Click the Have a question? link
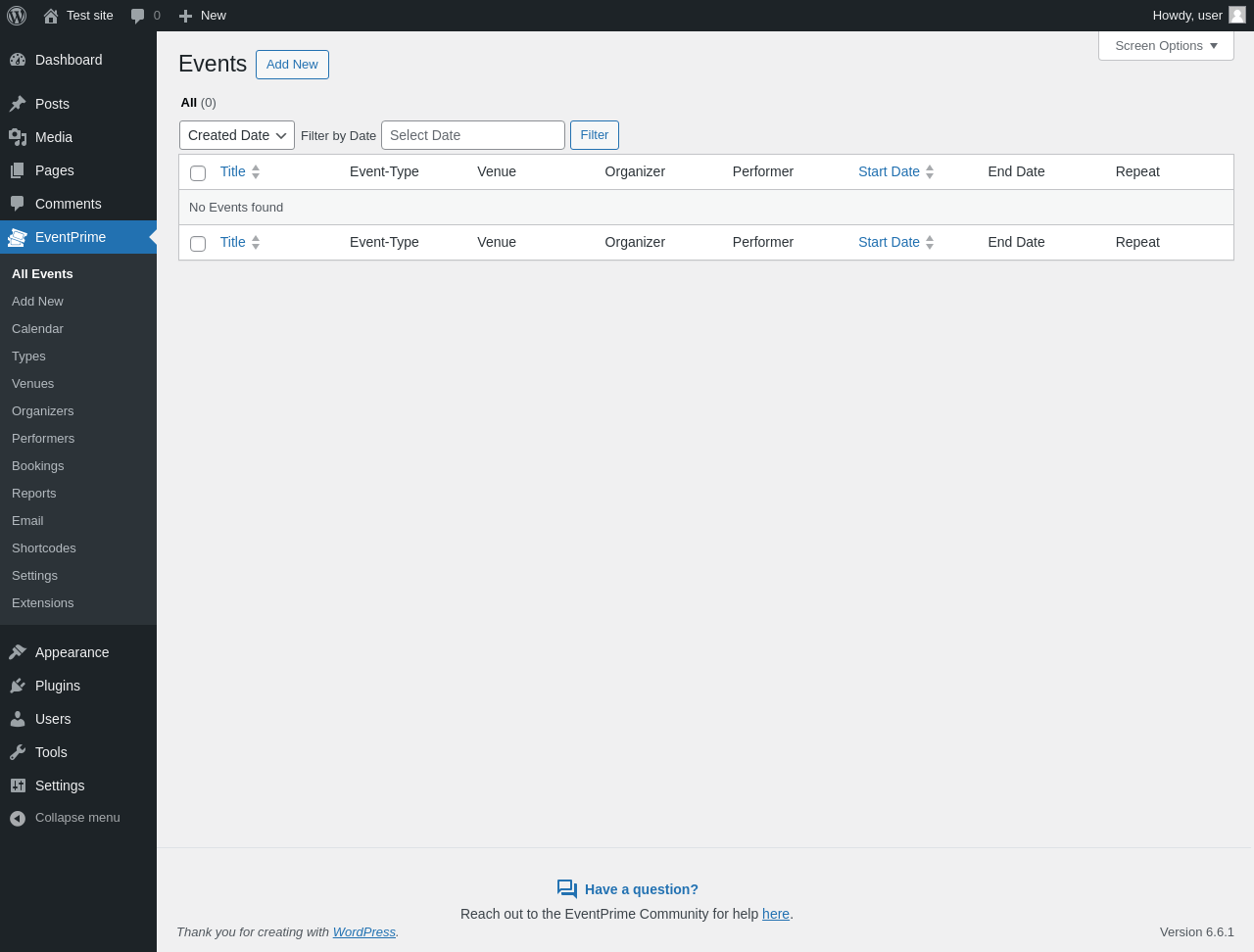The height and width of the screenshot is (952, 1254). point(642,889)
